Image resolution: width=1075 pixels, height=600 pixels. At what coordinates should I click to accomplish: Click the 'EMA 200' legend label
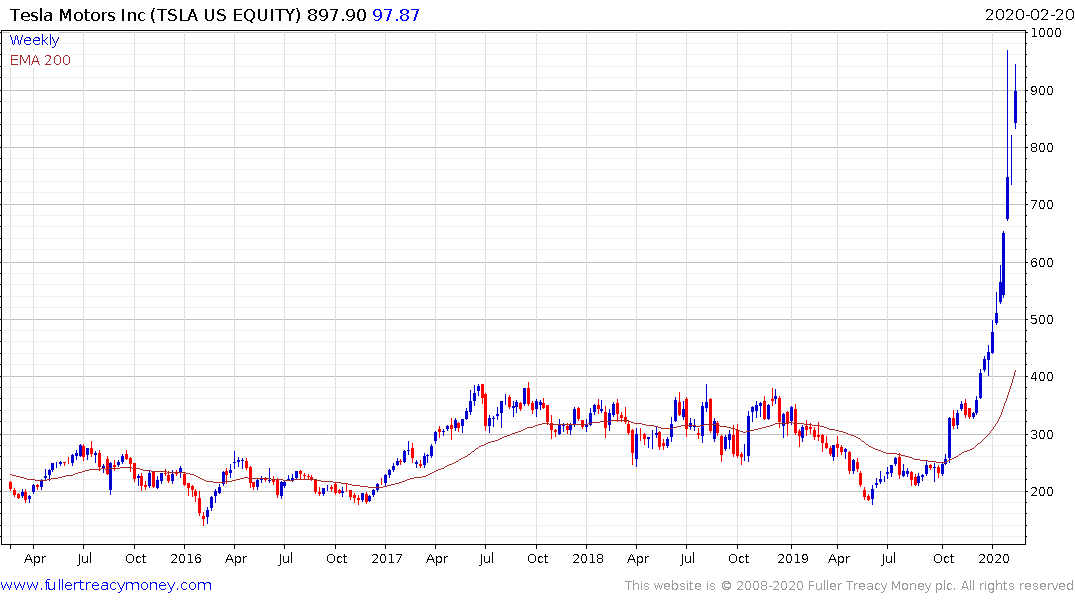pyautogui.click(x=40, y=60)
